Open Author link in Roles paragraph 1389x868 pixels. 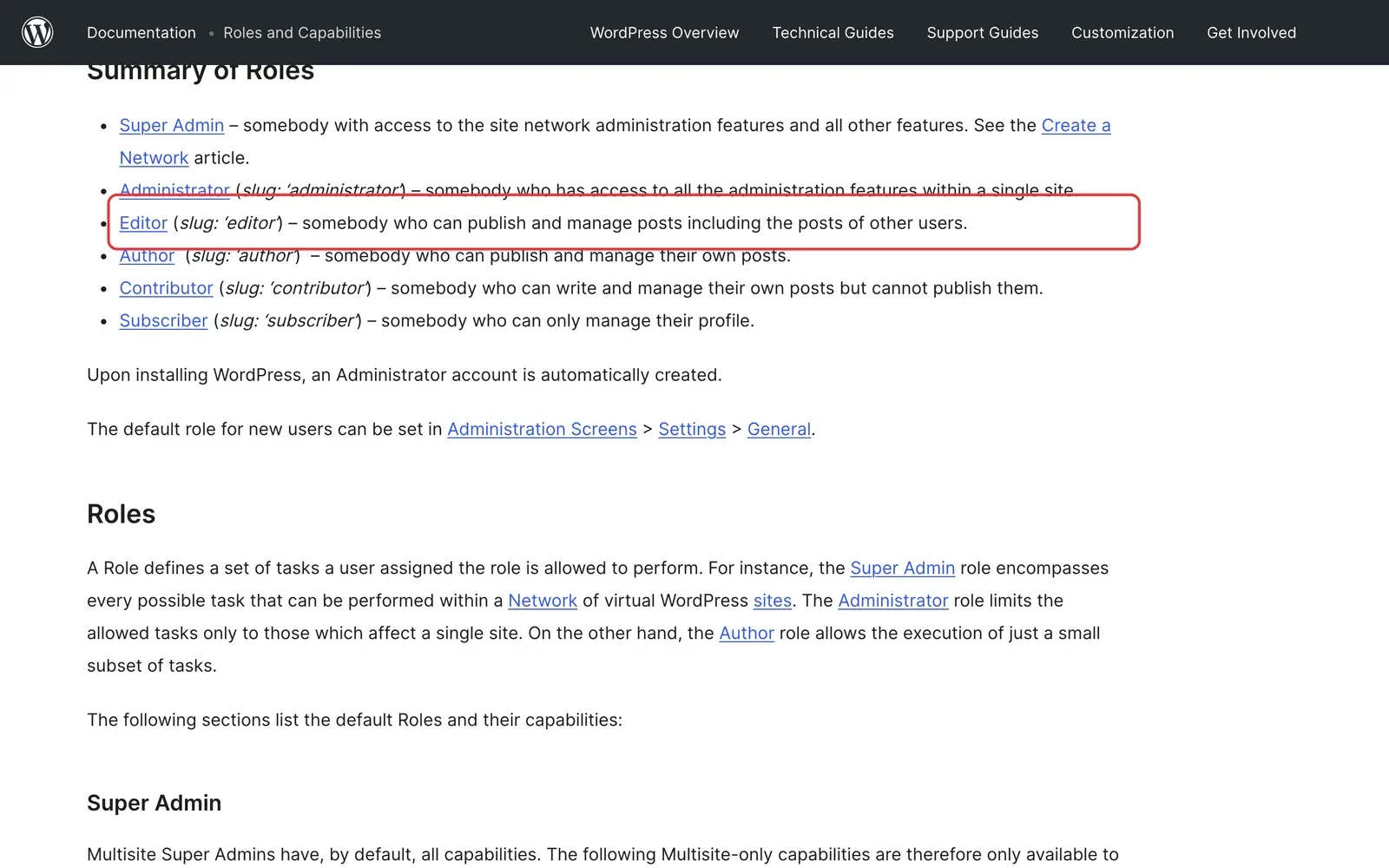point(747,634)
